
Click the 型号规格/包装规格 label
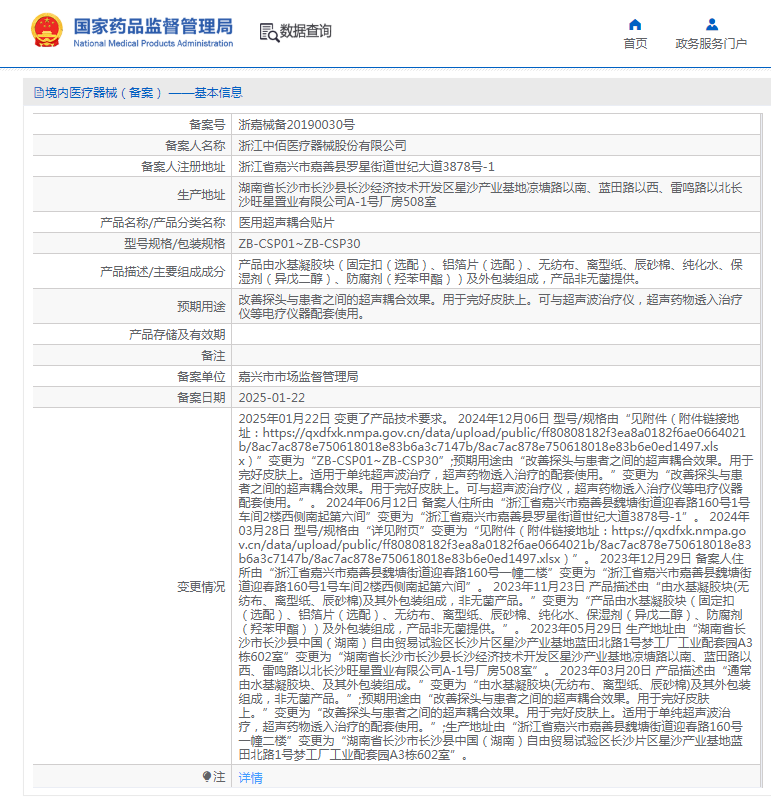point(174,244)
